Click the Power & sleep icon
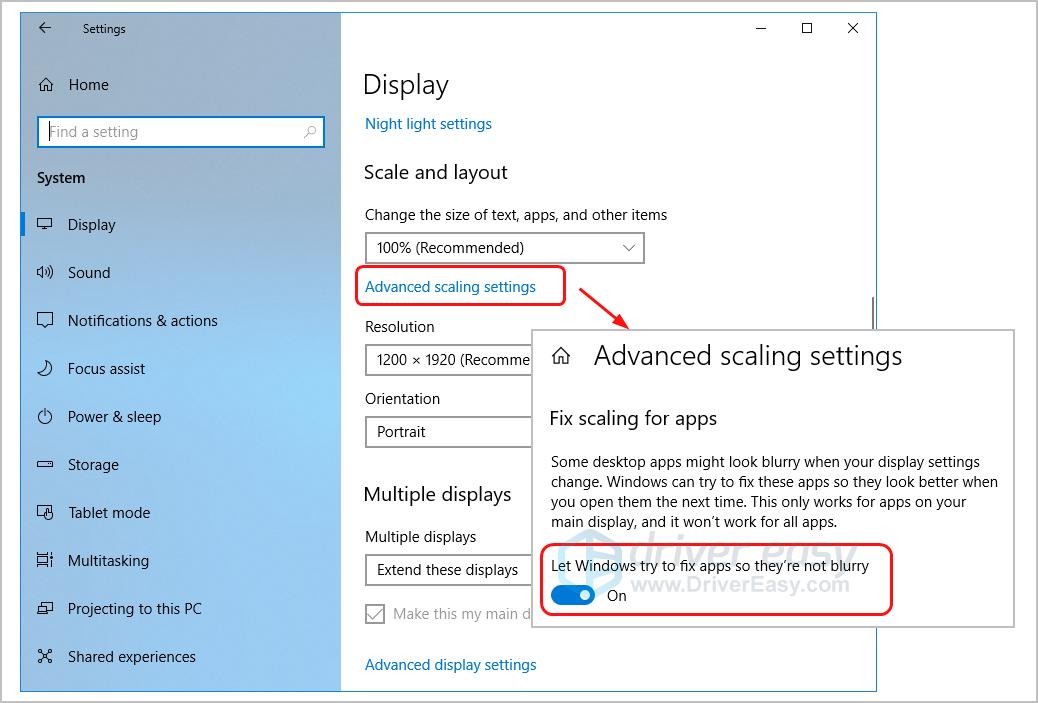1038x703 pixels. point(45,417)
